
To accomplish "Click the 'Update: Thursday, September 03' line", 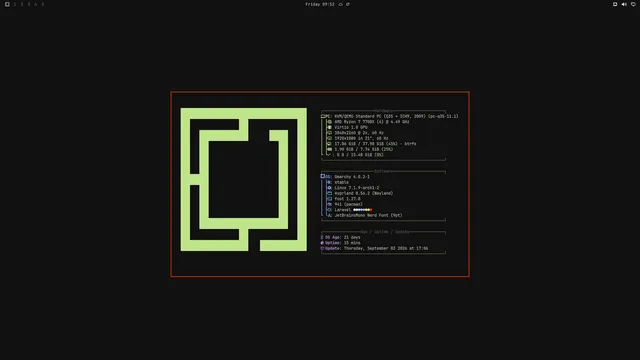I will (376, 248).
